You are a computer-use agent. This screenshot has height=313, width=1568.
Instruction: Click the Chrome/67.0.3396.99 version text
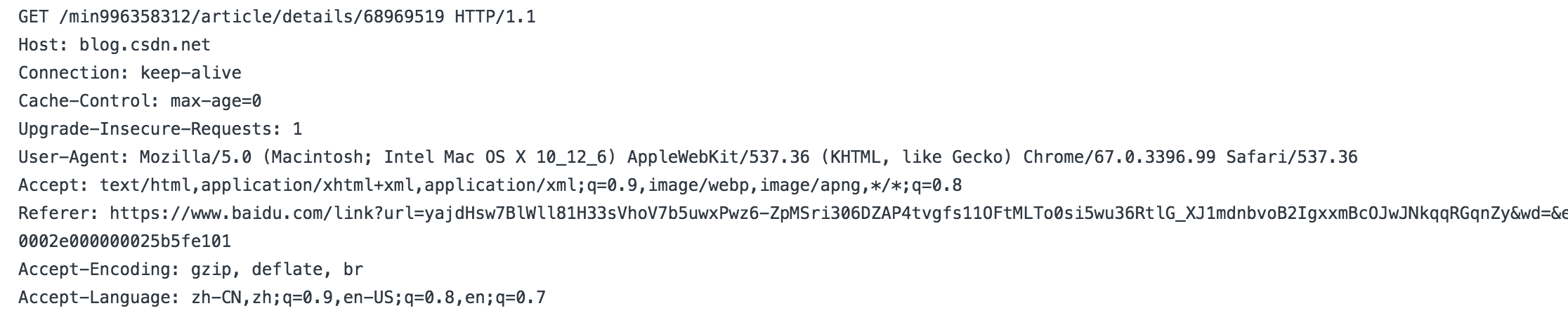(x=1119, y=157)
